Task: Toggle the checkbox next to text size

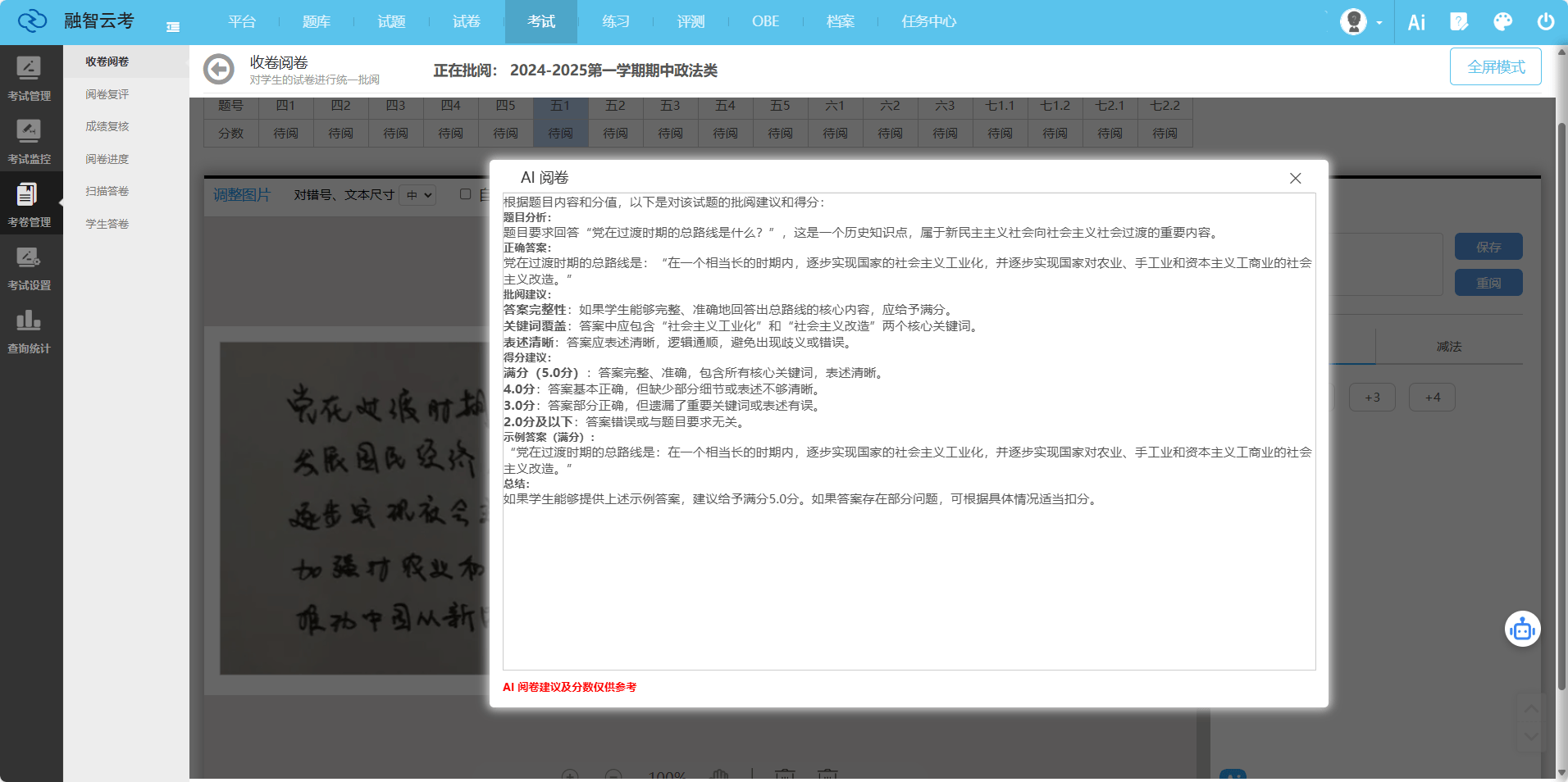Action: 466,194
